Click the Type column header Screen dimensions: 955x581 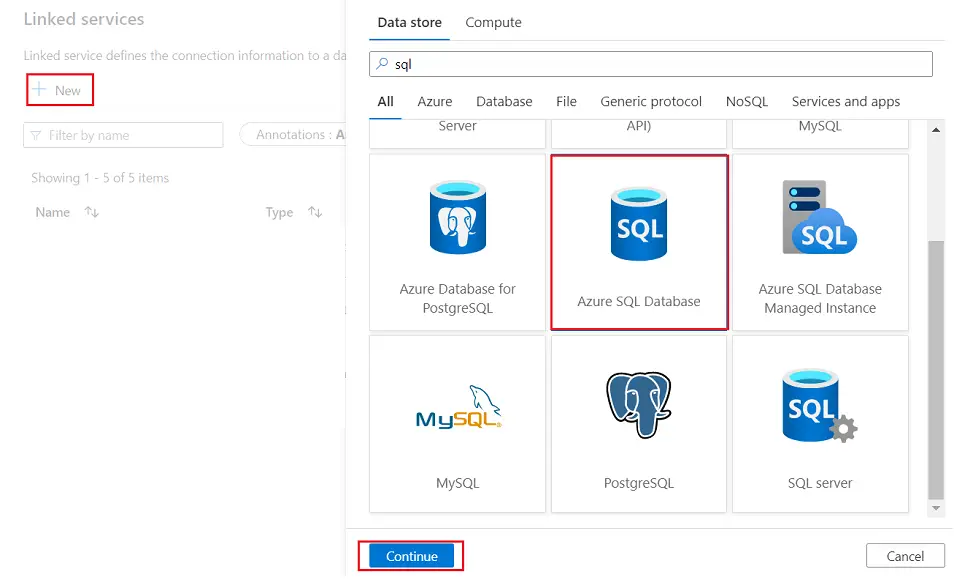point(279,212)
